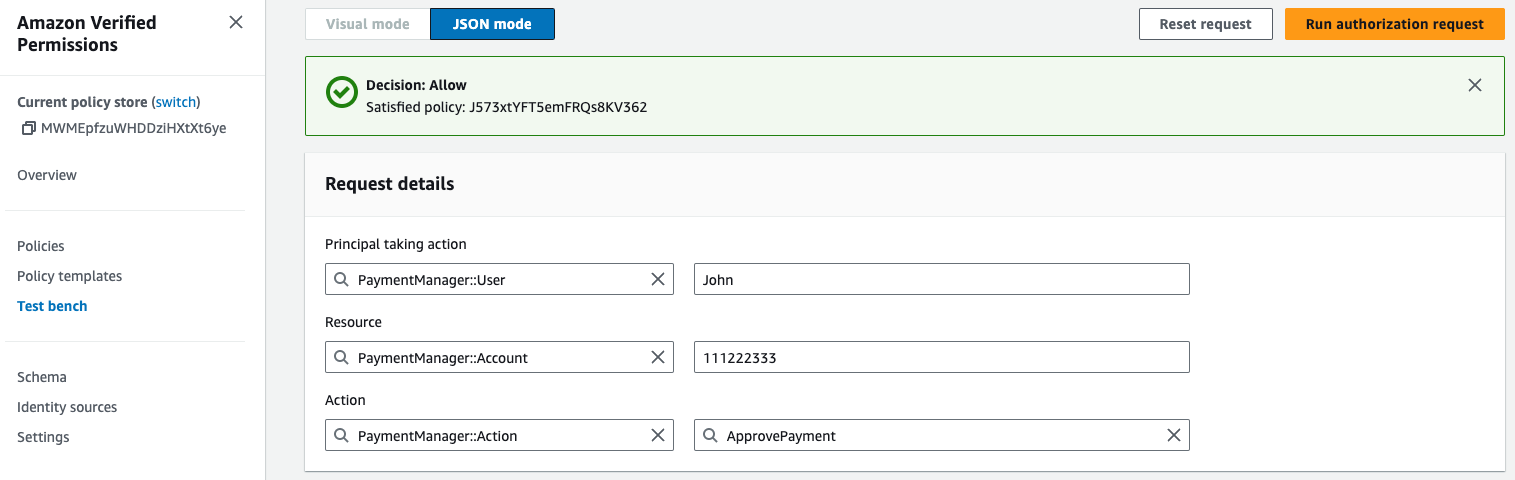Click green success checkmark icon
This screenshot has width=1515, height=480.
pos(341,92)
